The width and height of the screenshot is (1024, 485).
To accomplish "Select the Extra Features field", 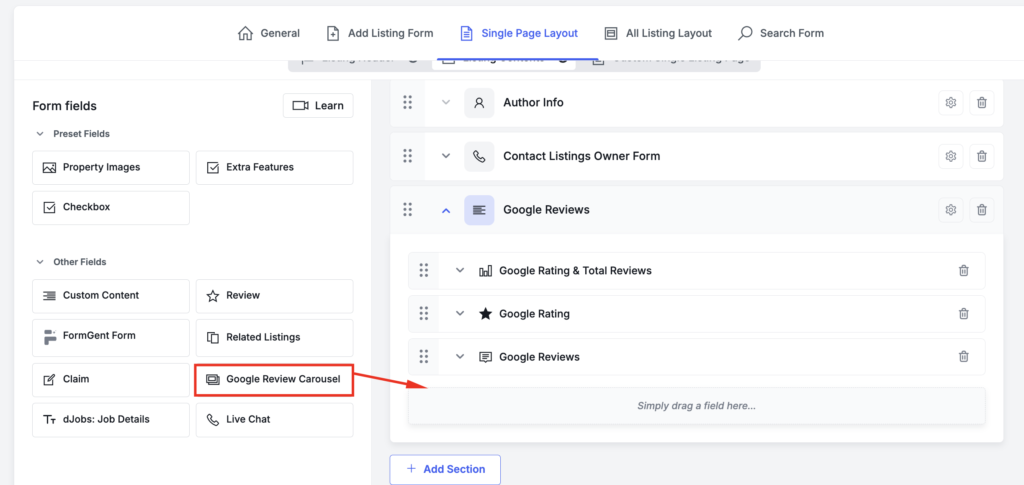I will [274, 168].
